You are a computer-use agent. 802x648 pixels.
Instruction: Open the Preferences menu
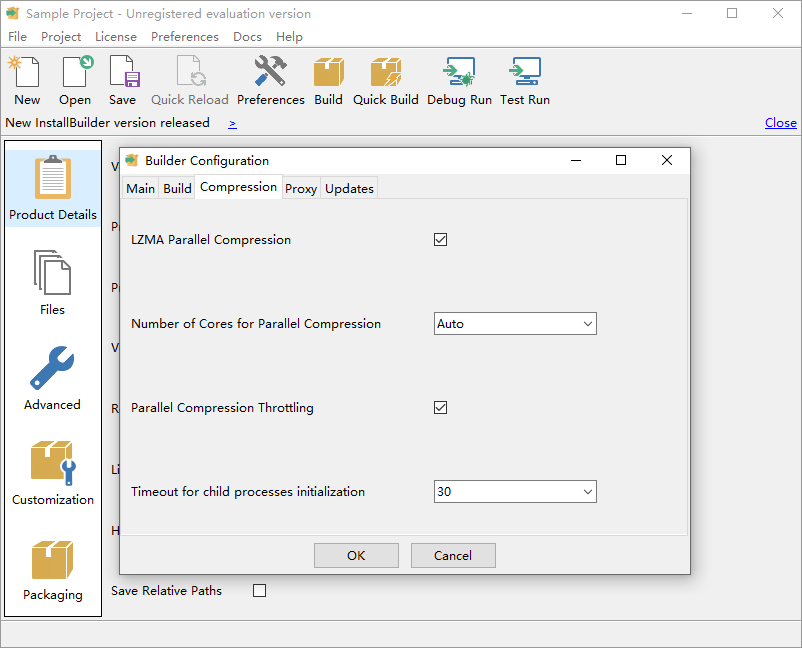[x=185, y=37]
